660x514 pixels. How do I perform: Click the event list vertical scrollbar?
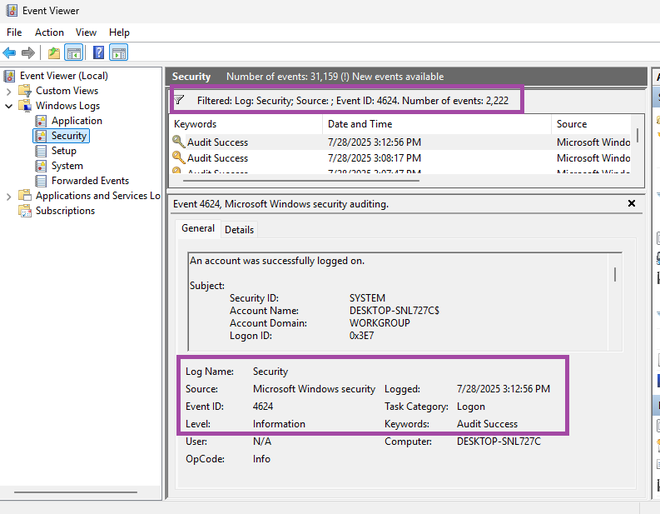[x=638, y=136]
